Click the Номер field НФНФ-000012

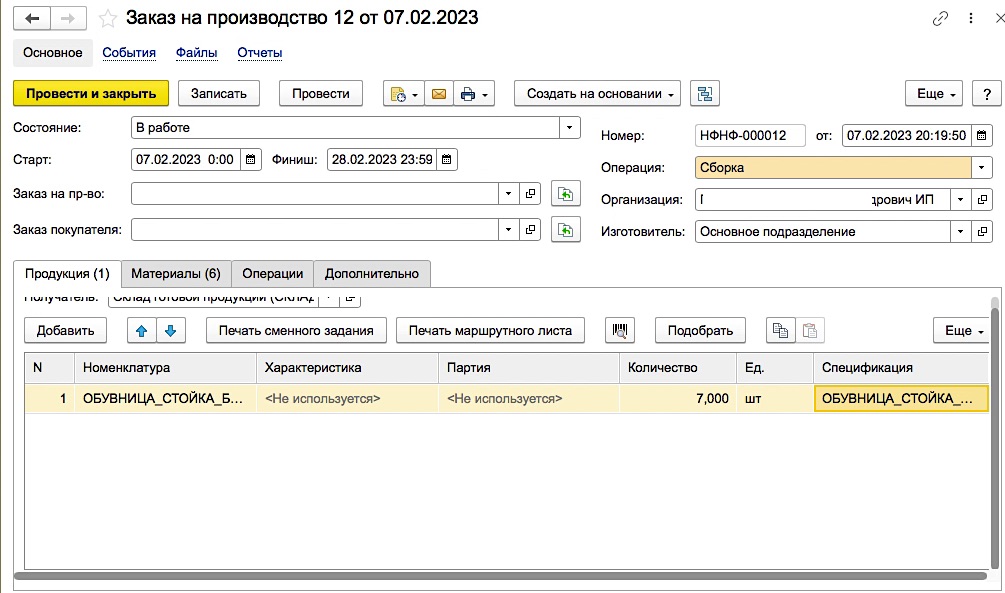coord(750,135)
